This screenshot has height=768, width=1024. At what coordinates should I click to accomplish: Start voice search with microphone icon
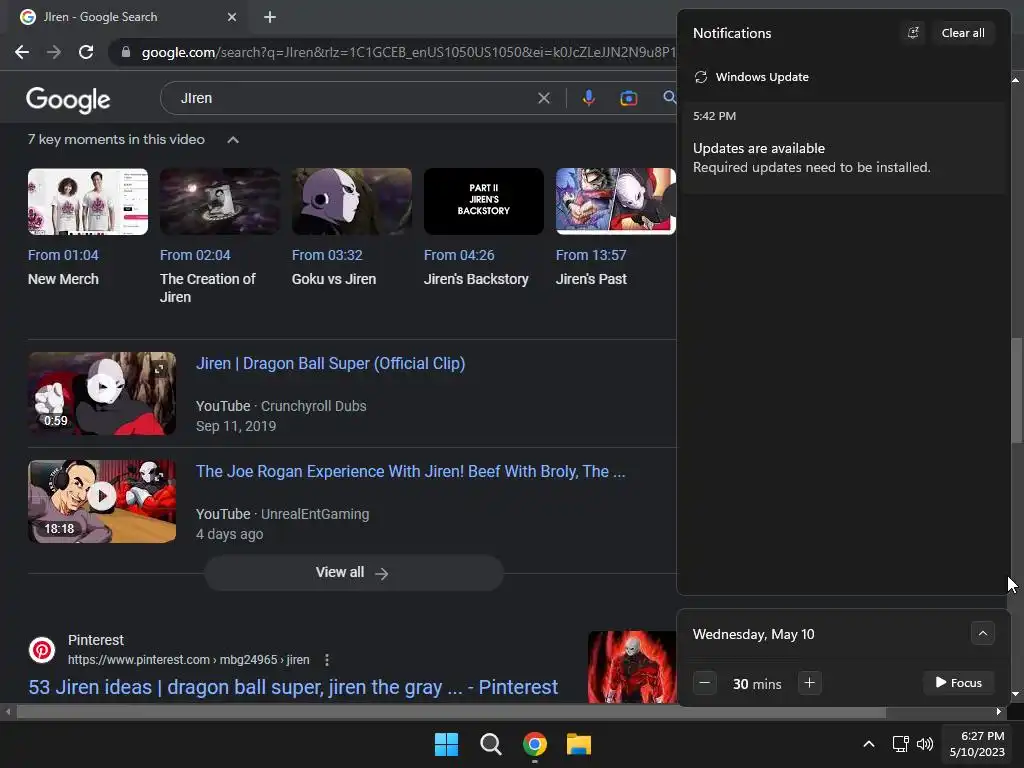(x=588, y=98)
